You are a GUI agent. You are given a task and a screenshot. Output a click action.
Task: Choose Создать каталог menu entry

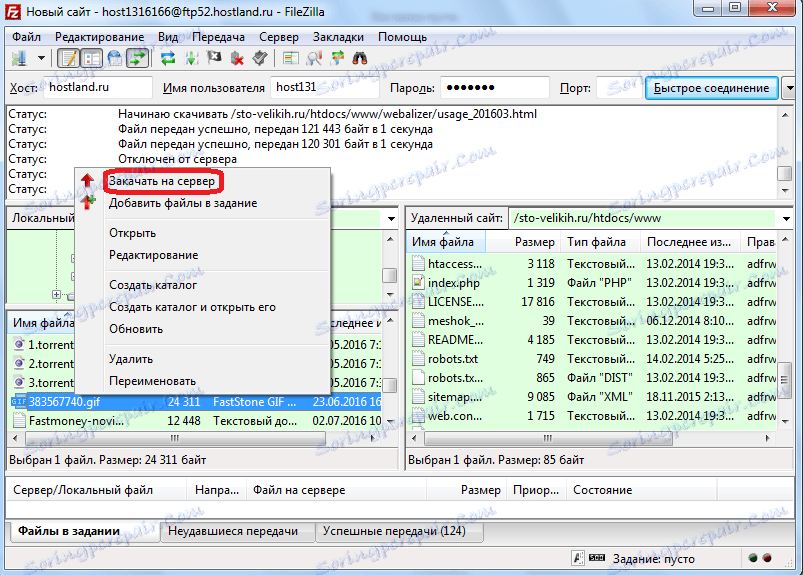(x=153, y=285)
